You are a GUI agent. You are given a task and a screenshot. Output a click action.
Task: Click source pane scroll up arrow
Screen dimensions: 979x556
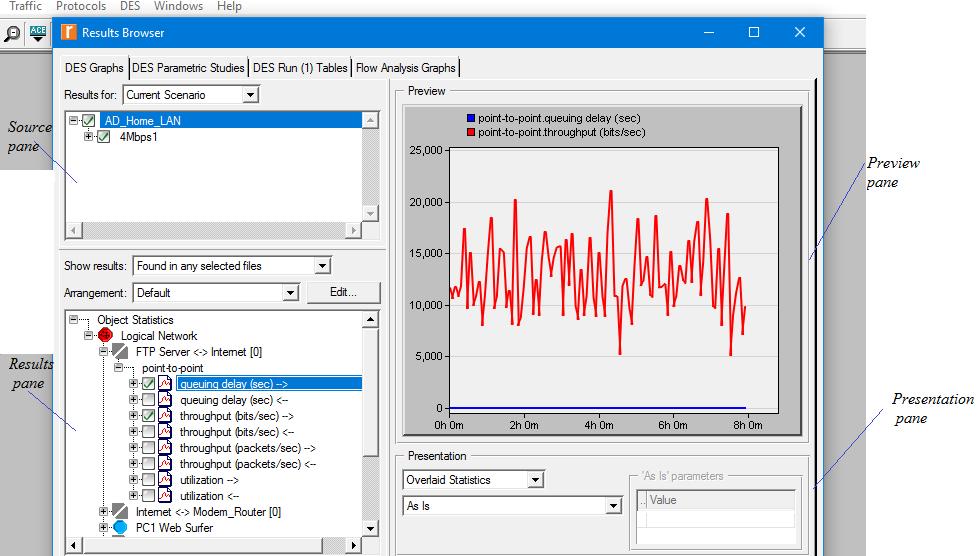point(370,120)
